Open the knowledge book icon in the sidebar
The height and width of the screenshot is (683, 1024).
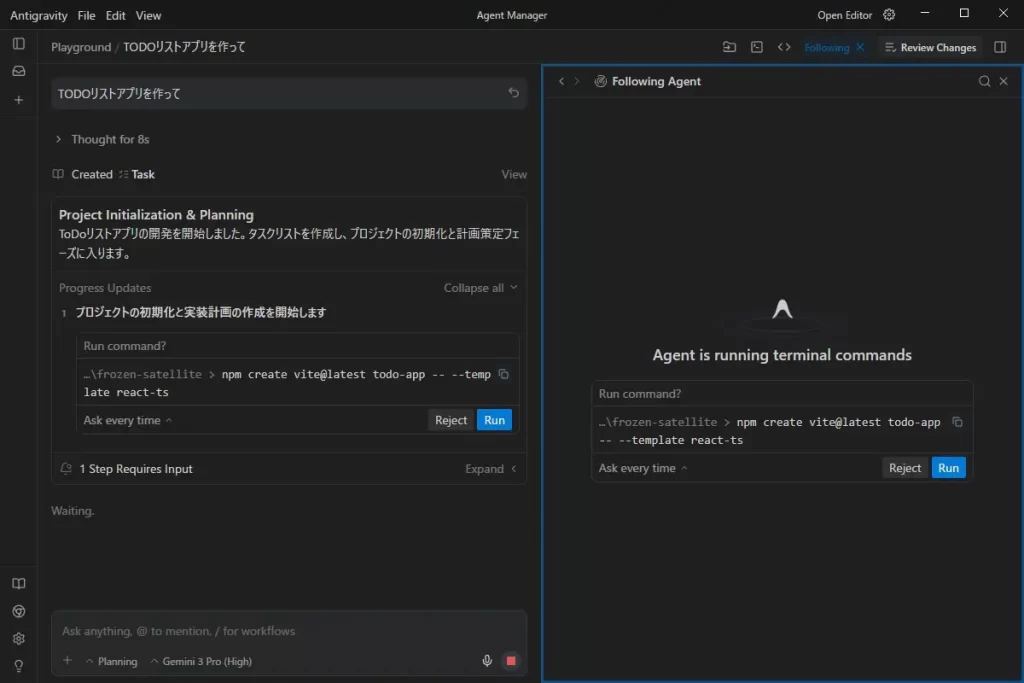[x=19, y=584]
